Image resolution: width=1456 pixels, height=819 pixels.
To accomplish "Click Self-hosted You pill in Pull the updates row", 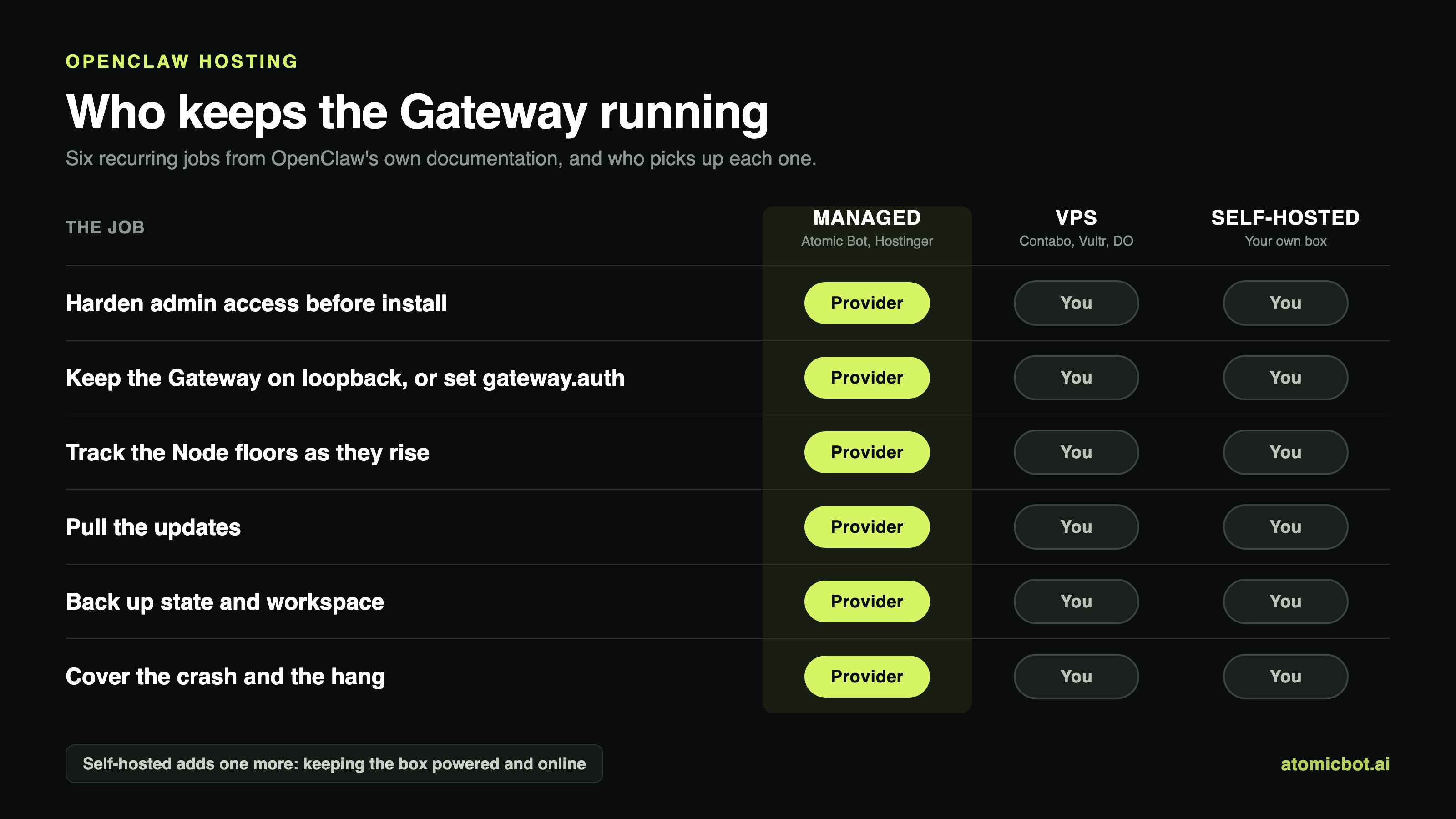I will [1285, 527].
